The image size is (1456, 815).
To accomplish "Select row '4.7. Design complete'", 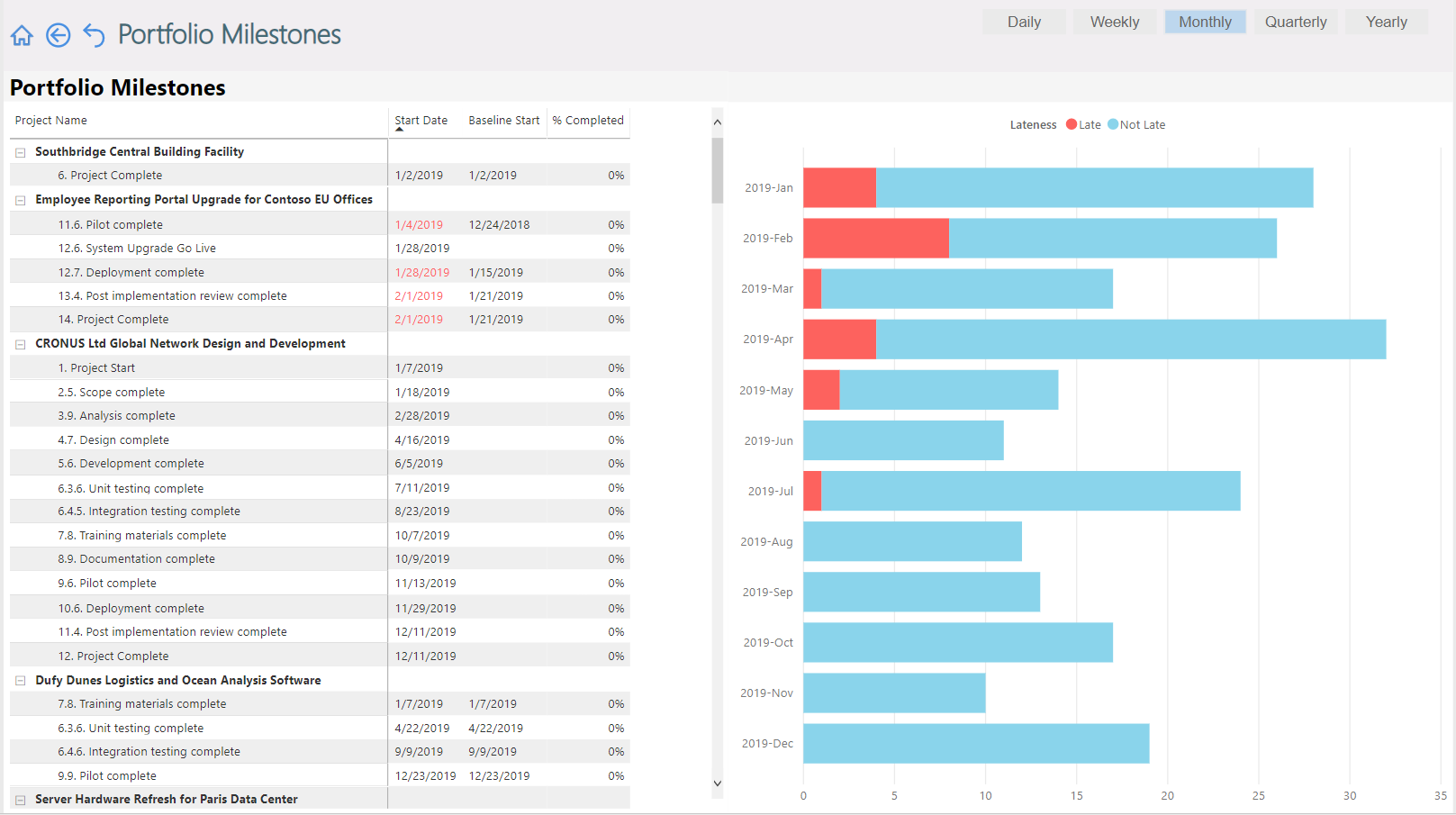I will click(320, 440).
